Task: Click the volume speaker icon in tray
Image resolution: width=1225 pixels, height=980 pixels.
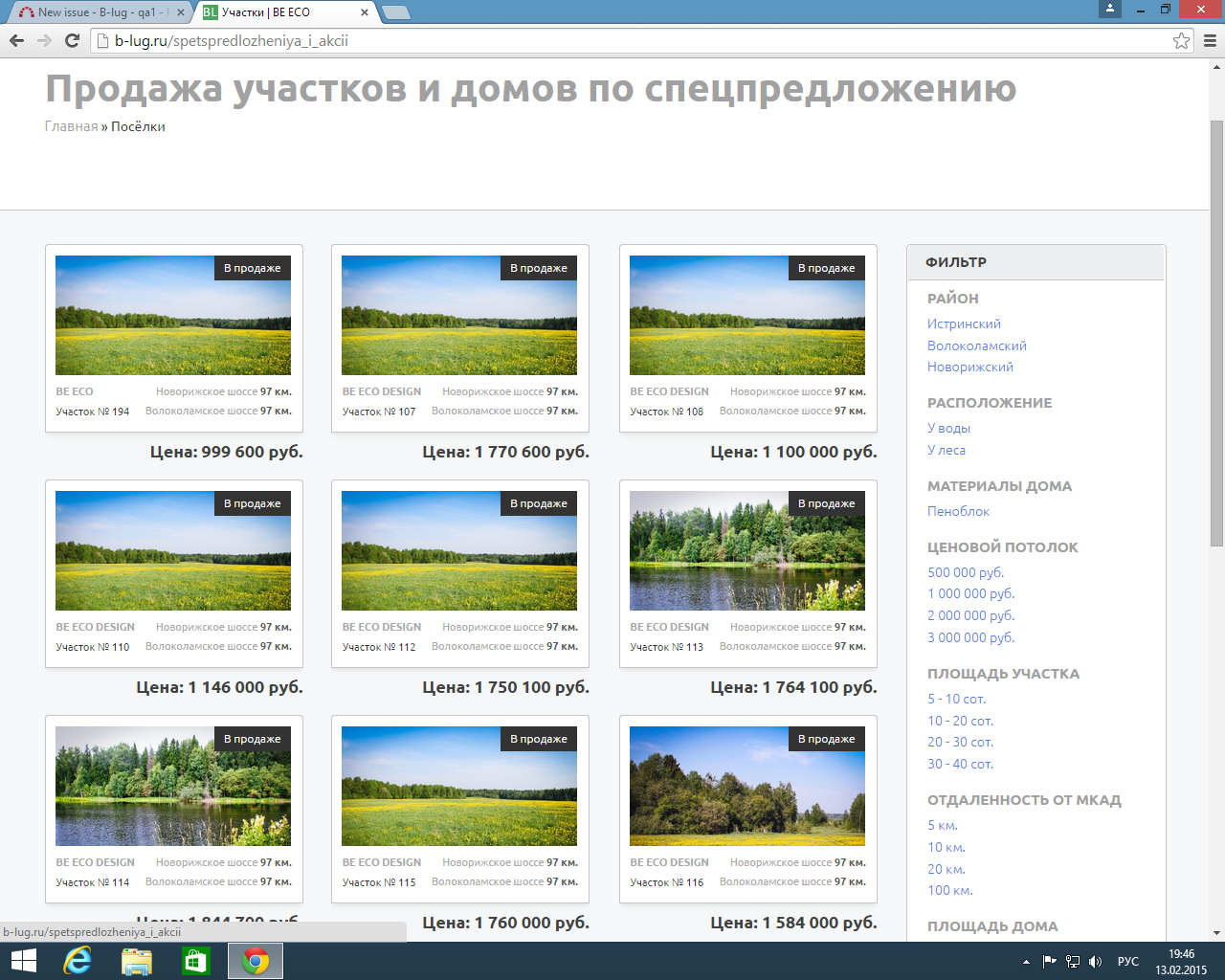Action: [x=1095, y=962]
